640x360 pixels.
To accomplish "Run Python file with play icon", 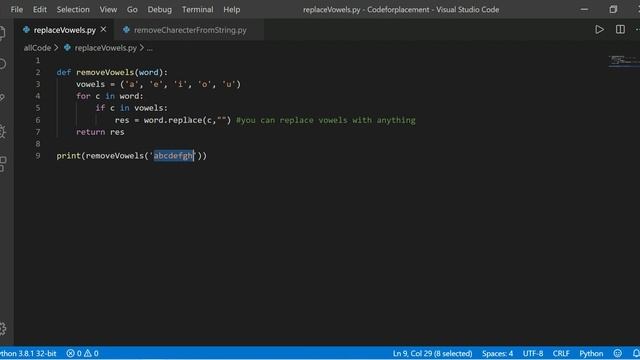I will 599,29.
